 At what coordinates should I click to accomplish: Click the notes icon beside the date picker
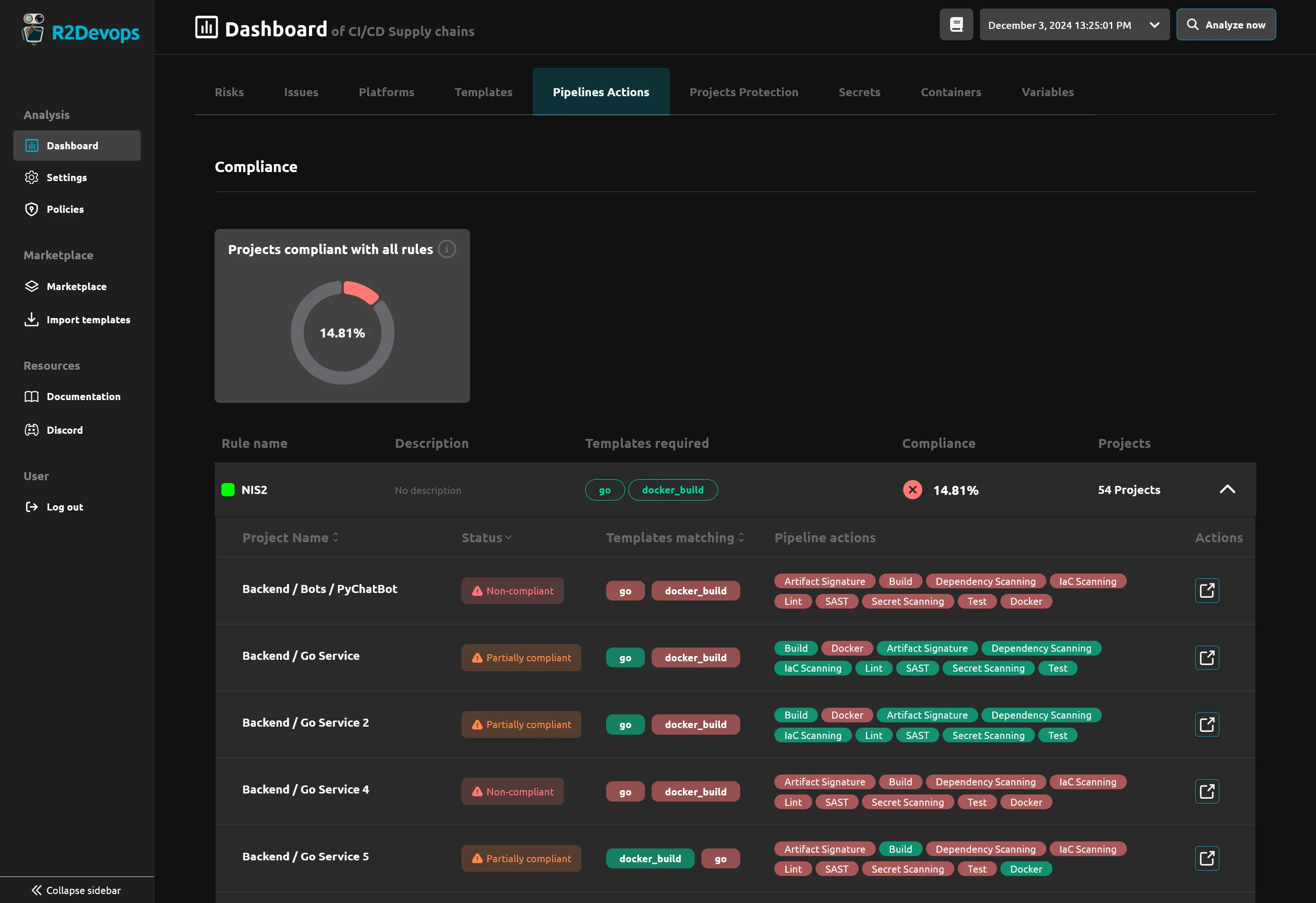[956, 24]
